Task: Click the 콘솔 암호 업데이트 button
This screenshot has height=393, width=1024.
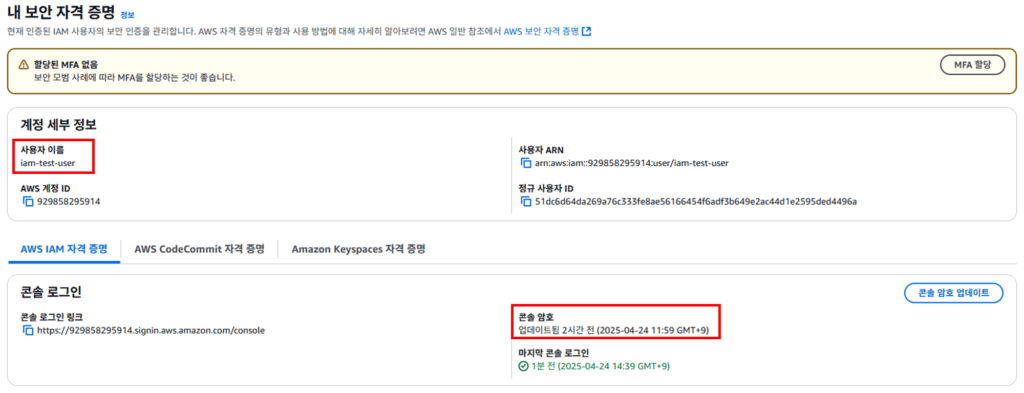Action: [953, 293]
